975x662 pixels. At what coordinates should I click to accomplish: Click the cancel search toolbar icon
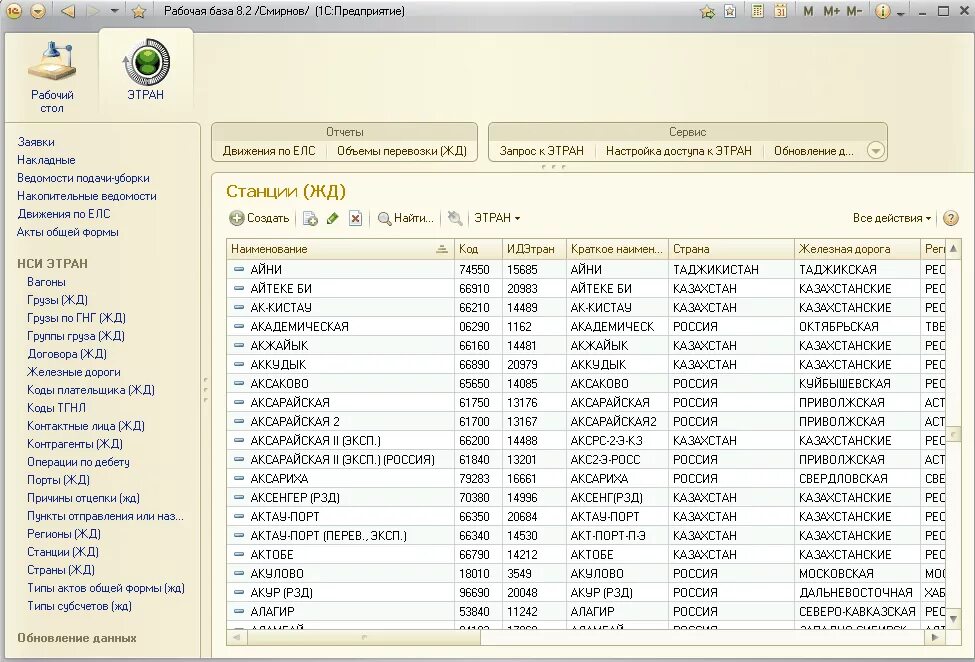click(x=455, y=218)
